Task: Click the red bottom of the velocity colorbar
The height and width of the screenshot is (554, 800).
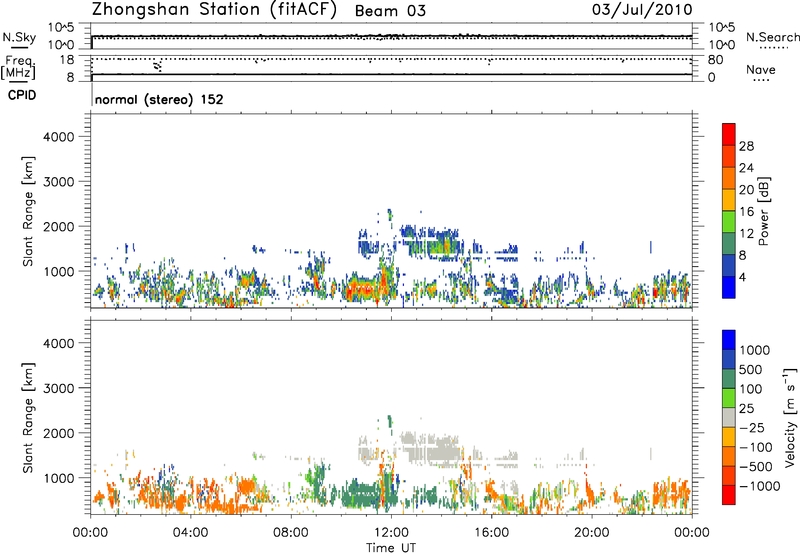Action: click(x=729, y=495)
